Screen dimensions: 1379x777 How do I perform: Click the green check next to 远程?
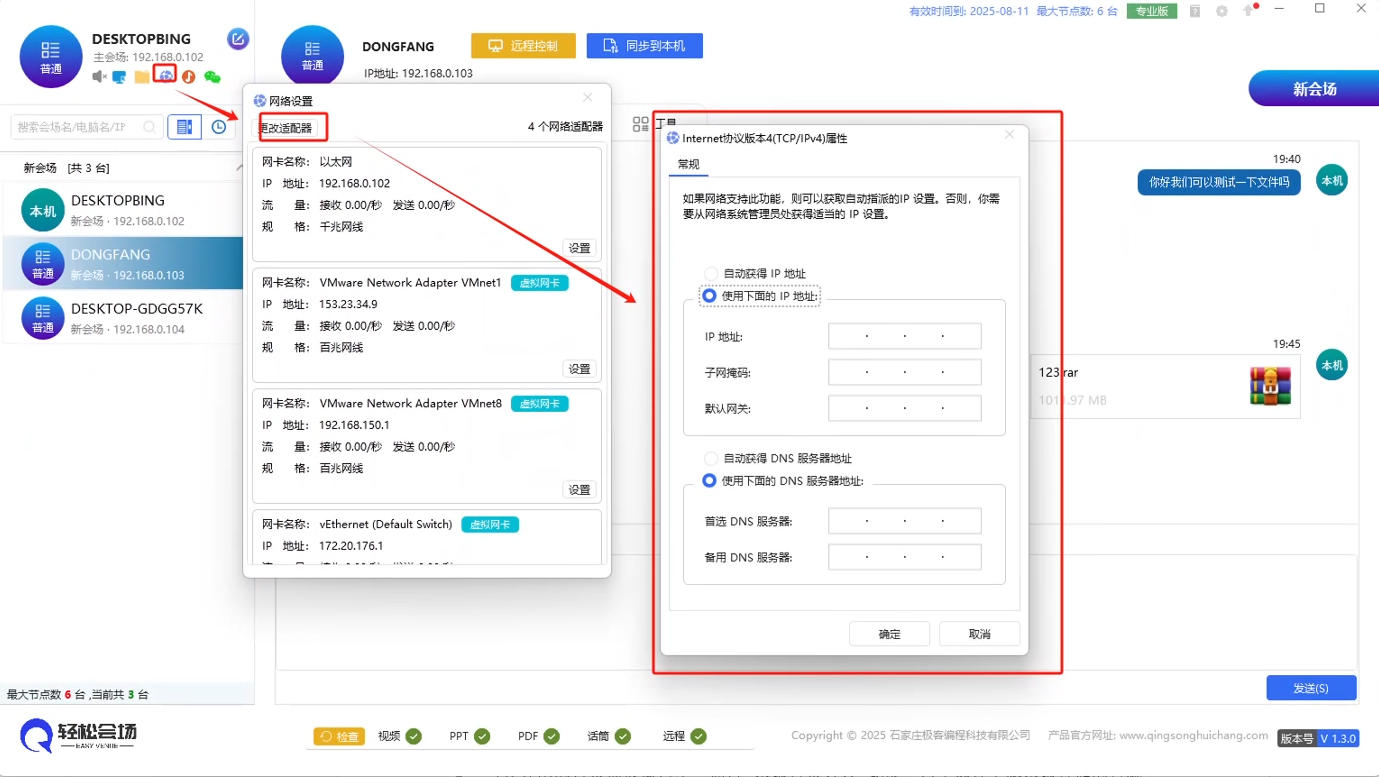click(x=698, y=736)
